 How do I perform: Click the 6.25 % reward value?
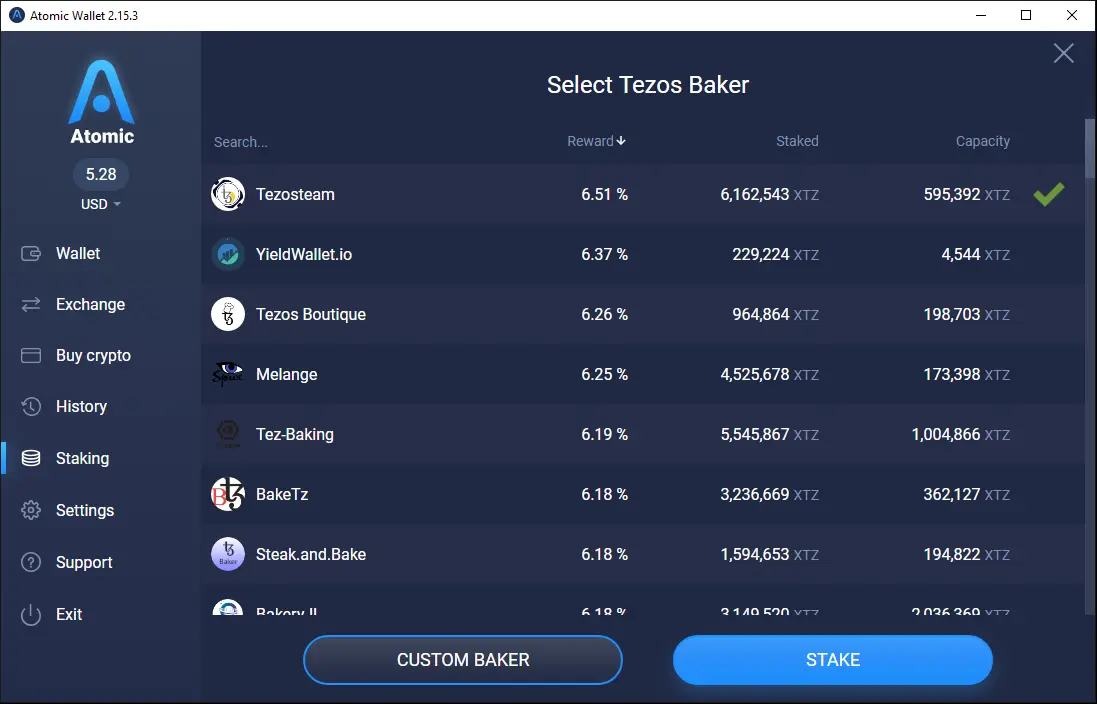[604, 374]
